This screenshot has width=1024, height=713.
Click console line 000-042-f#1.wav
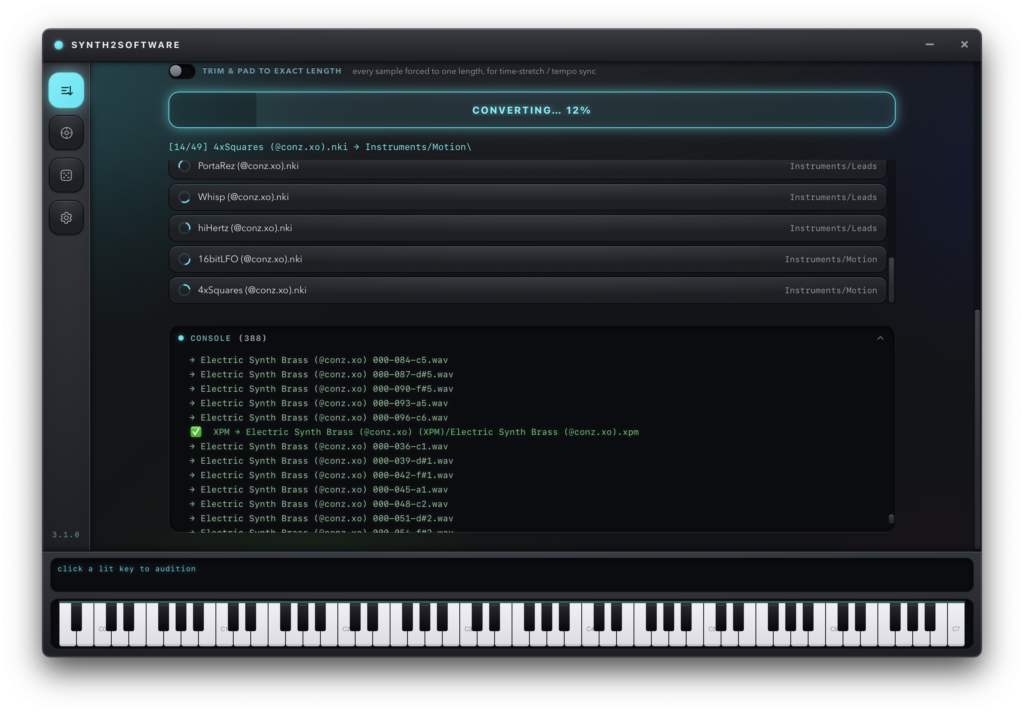coord(321,475)
